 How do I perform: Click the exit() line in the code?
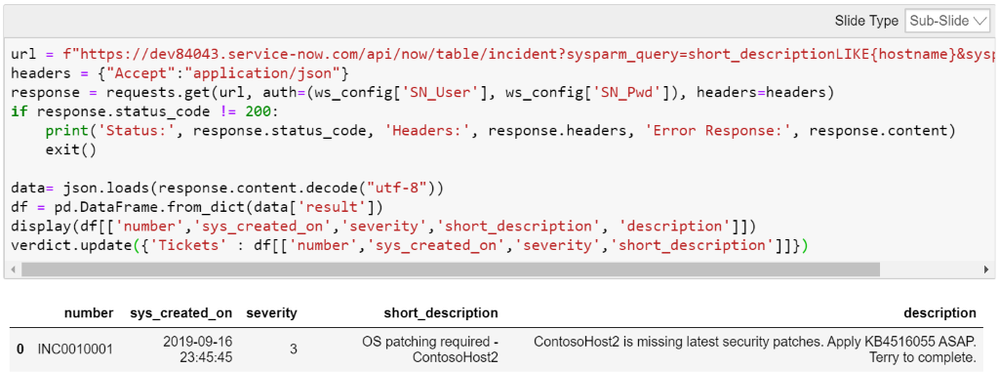coord(70,150)
